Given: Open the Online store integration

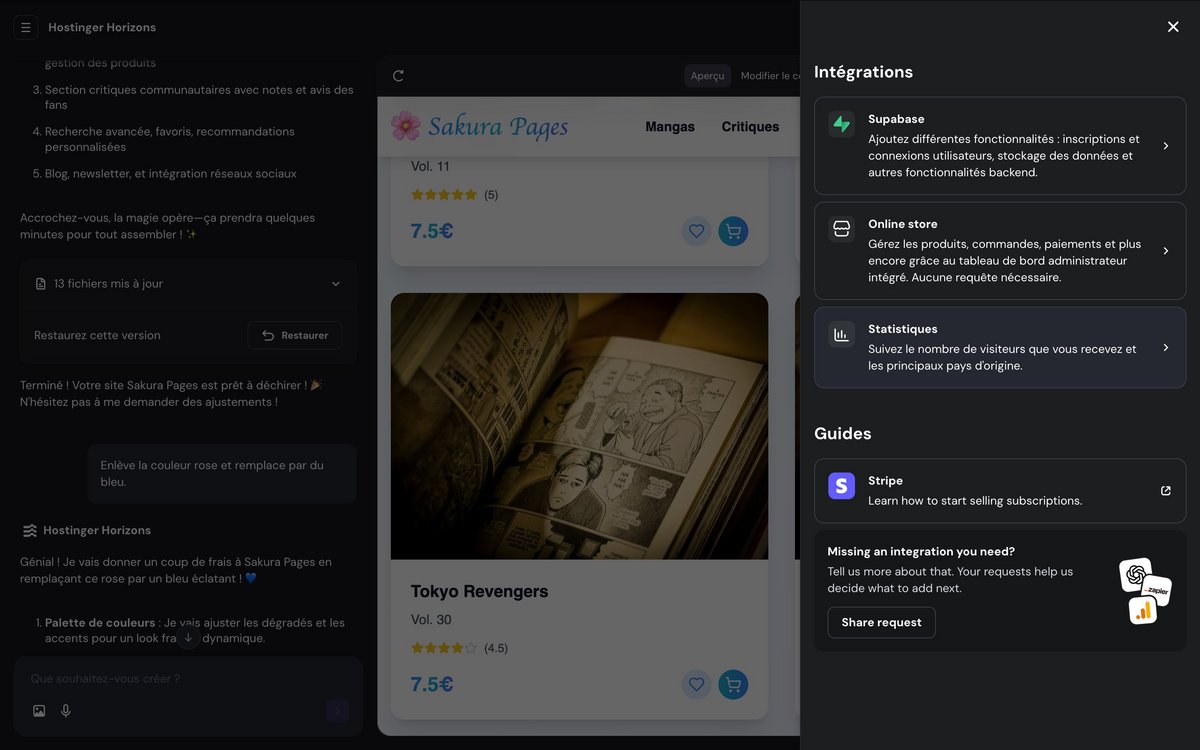Looking at the screenshot, I should point(1000,251).
